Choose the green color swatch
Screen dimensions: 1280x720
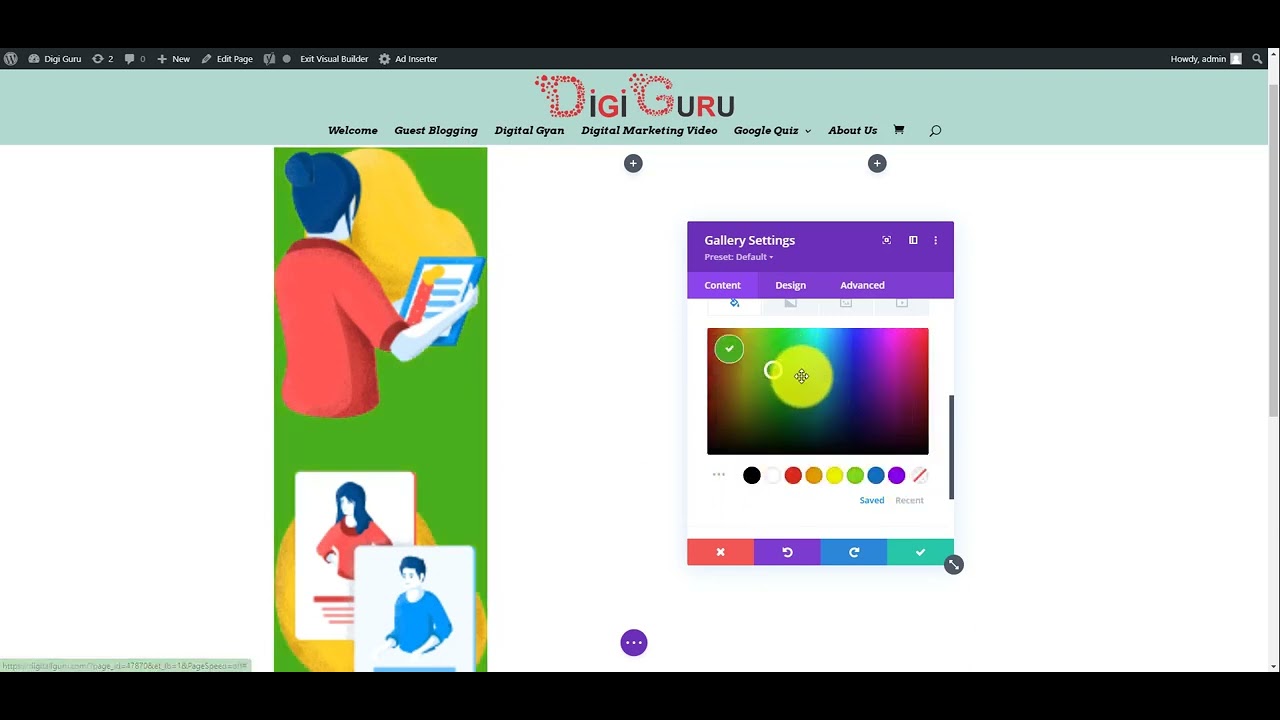tap(855, 476)
